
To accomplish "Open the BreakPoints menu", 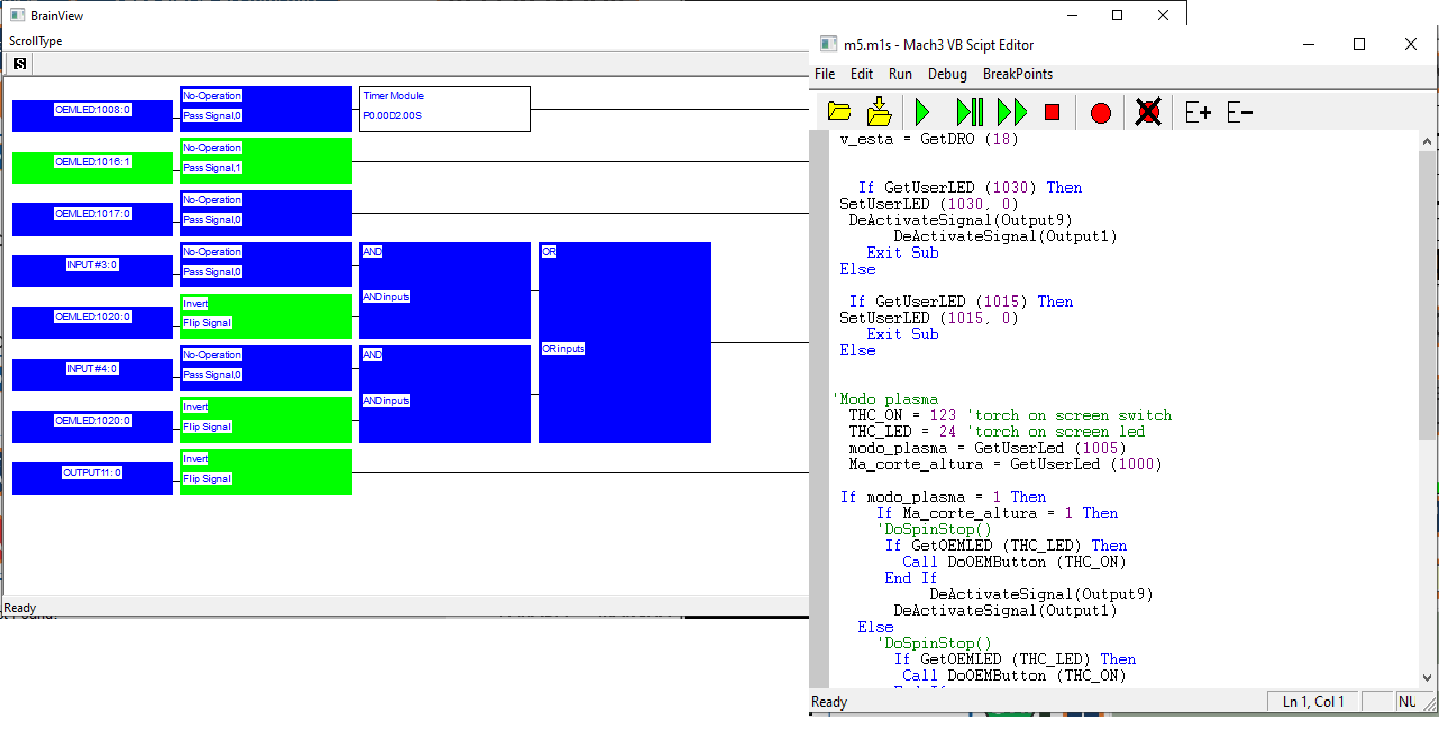I will click(x=1017, y=74).
